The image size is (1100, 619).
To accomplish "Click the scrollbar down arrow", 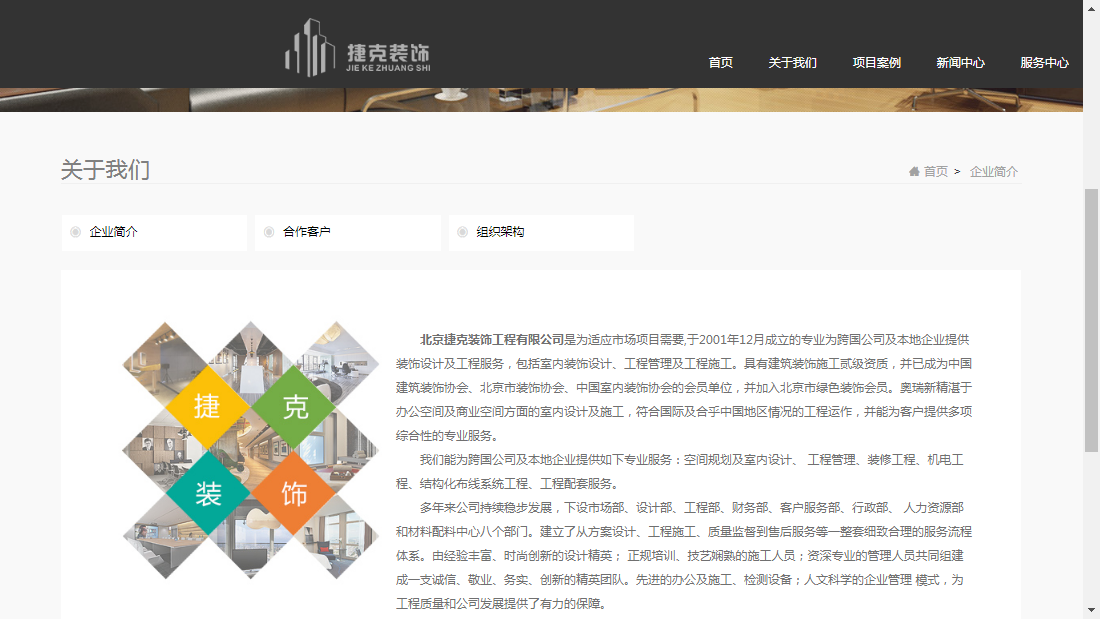I will click(x=1092, y=611).
